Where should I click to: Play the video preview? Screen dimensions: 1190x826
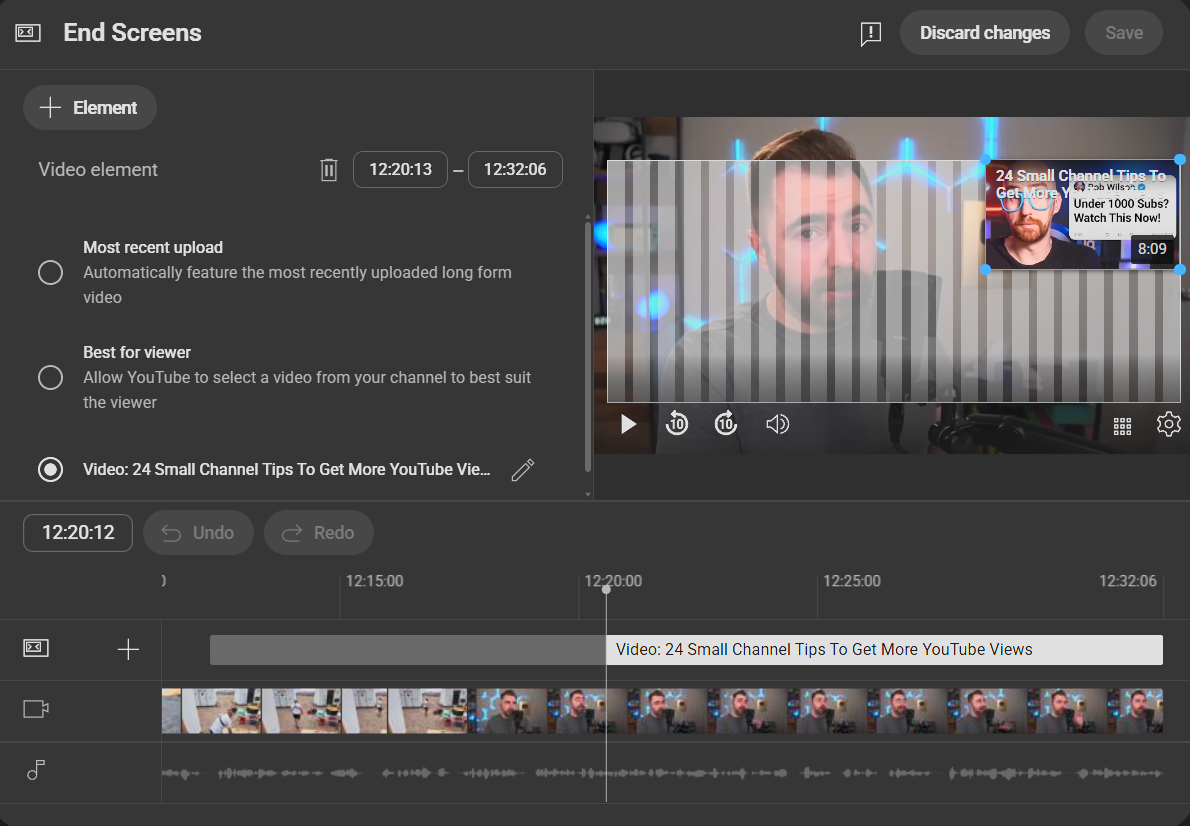[628, 424]
